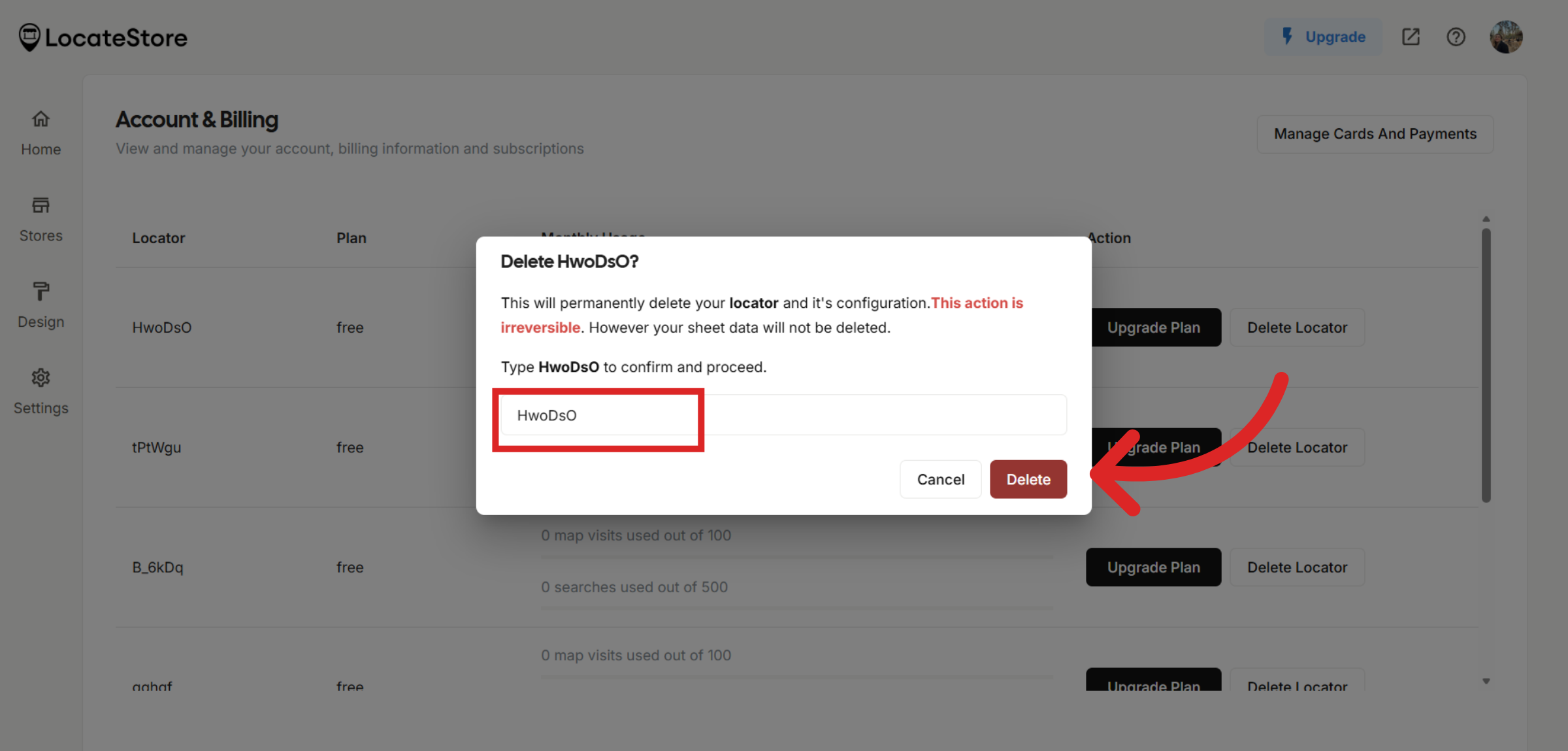Open Settings from the sidebar

(41, 391)
